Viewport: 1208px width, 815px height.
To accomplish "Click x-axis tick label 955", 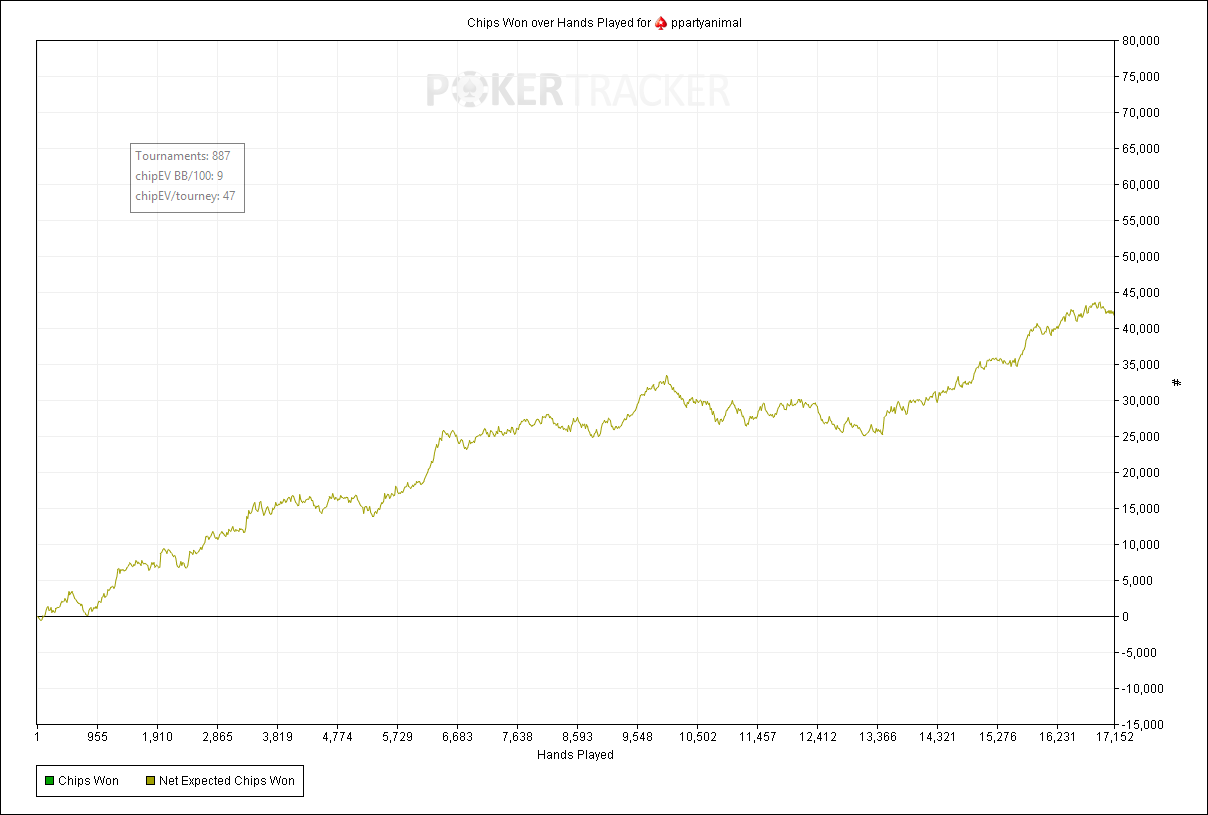I will [x=97, y=737].
